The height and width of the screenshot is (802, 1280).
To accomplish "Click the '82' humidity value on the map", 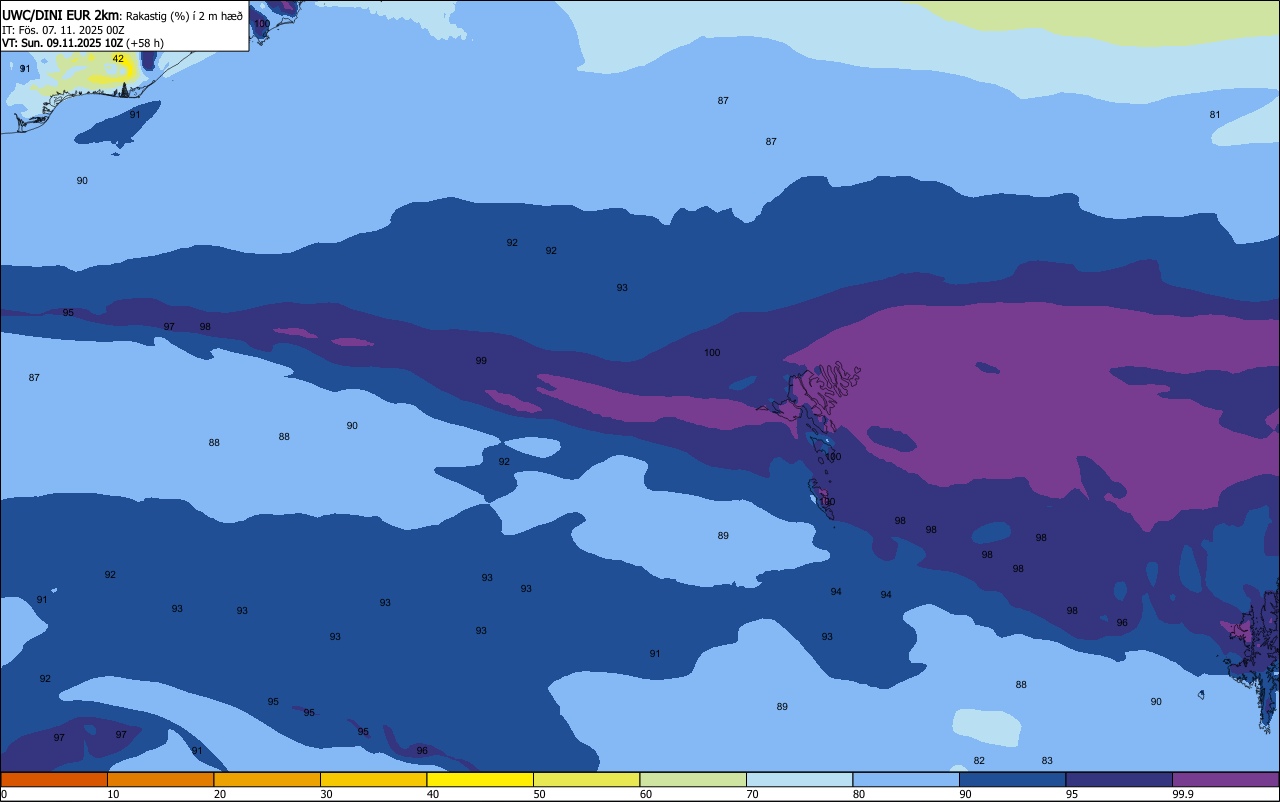I will coord(979,761).
